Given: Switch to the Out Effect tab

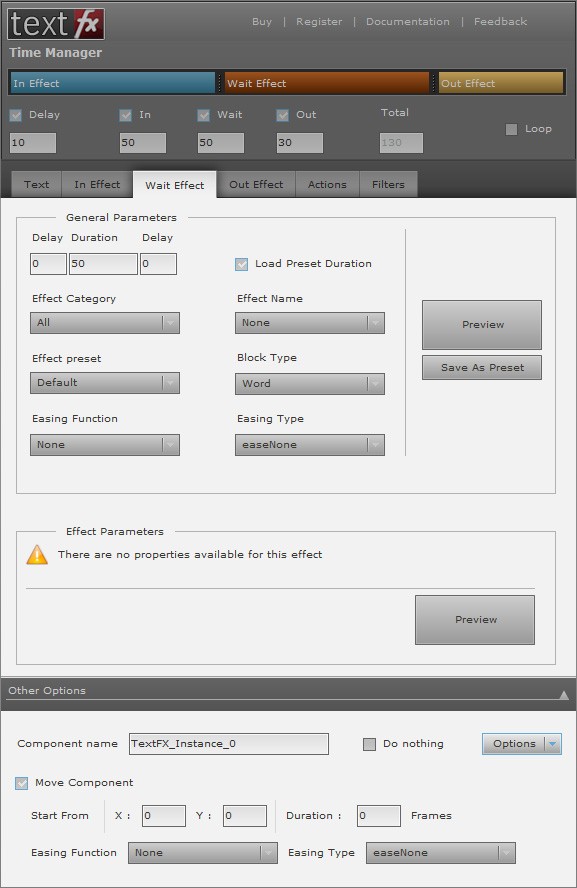Looking at the screenshot, I should point(256,185).
